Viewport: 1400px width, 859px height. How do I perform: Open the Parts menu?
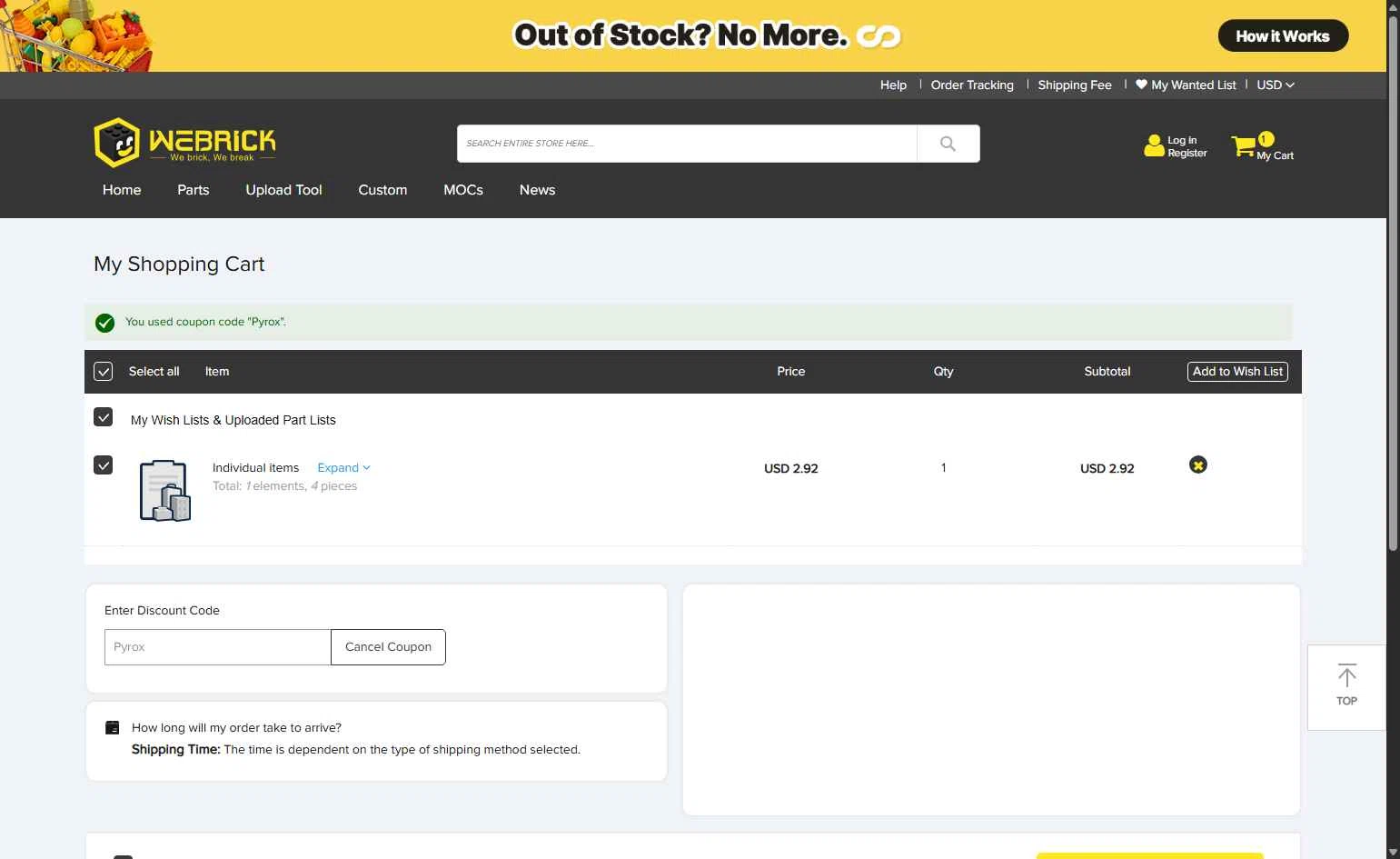pos(194,190)
